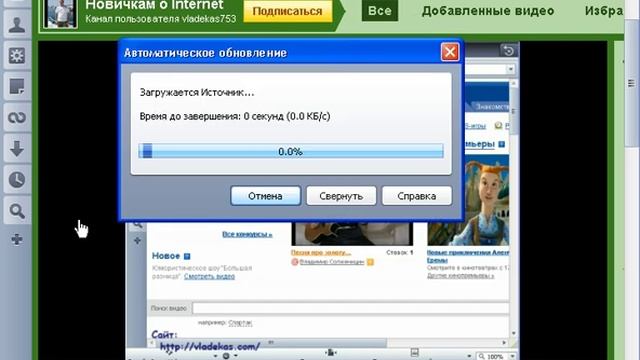Open the Все конкурсы link

[247, 234]
